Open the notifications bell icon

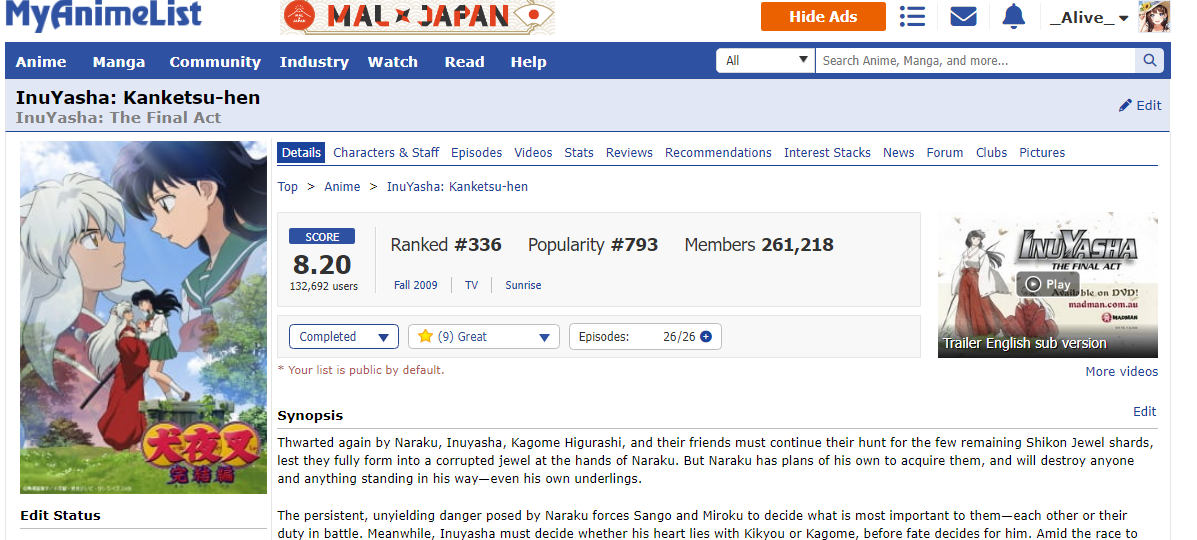[x=1013, y=16]
